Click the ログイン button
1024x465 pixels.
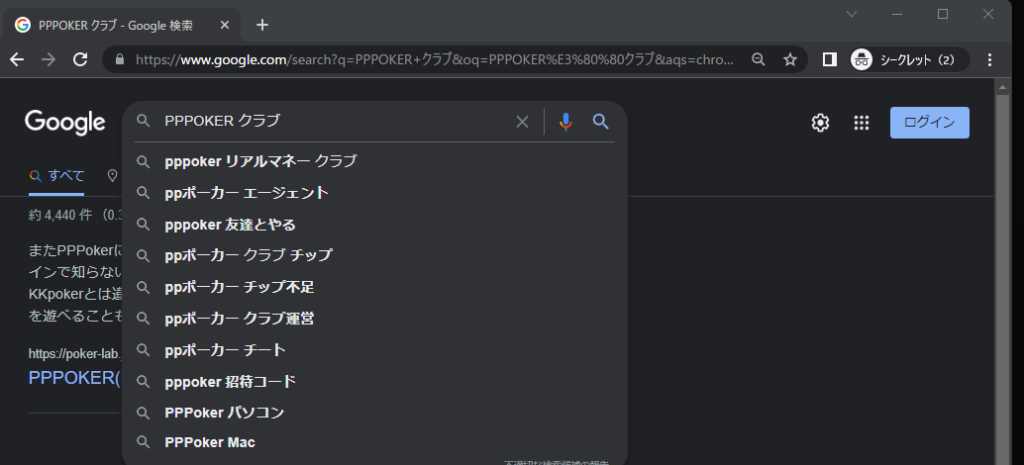pyautogui.click(x=929, y=123)
